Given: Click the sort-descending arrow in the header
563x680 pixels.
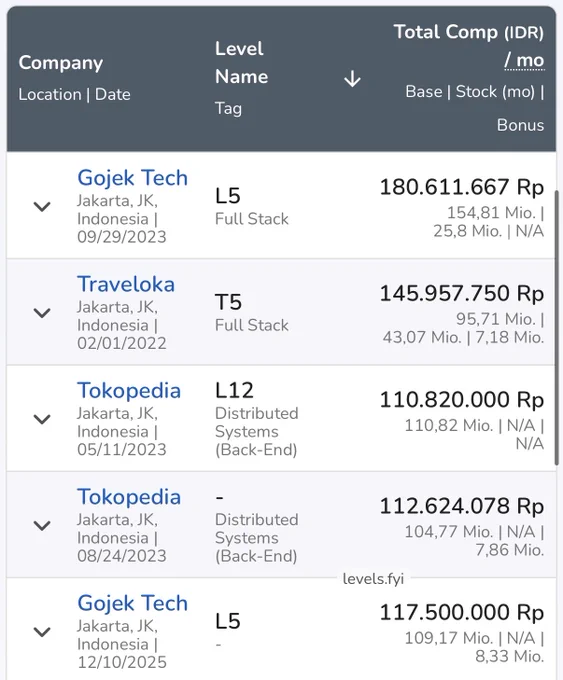Looking at the screenshot, I should [352, 79].
